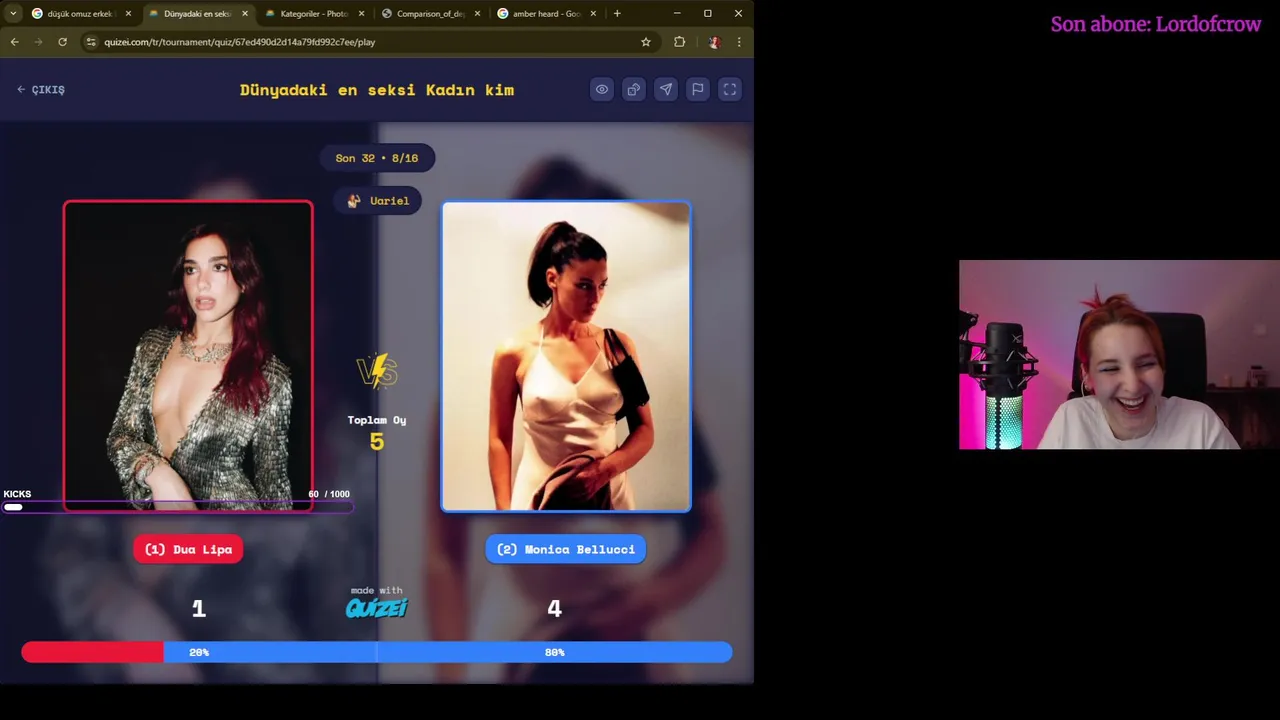Click the Son abone: Lordofcrow text
Viewport: 1280px width, 720px height.
pos(1155,24)
